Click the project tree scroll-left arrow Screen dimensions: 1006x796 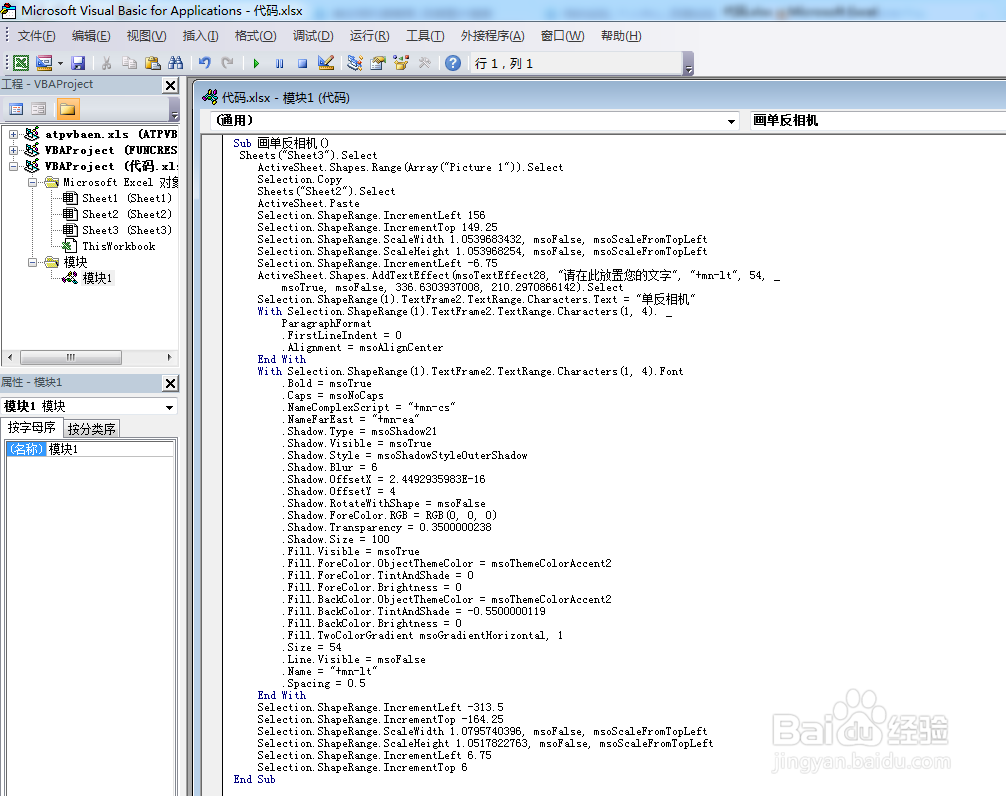coord(10,357)
